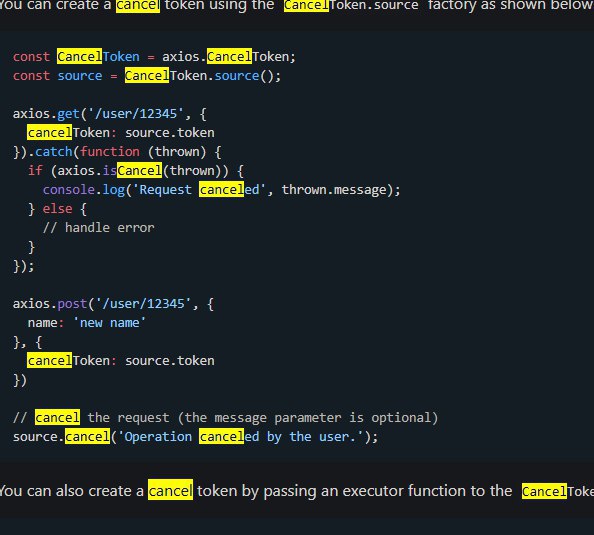Click the 'post' method in 'axios.post'
Screen dimensions: 594x535
(72, 303)
